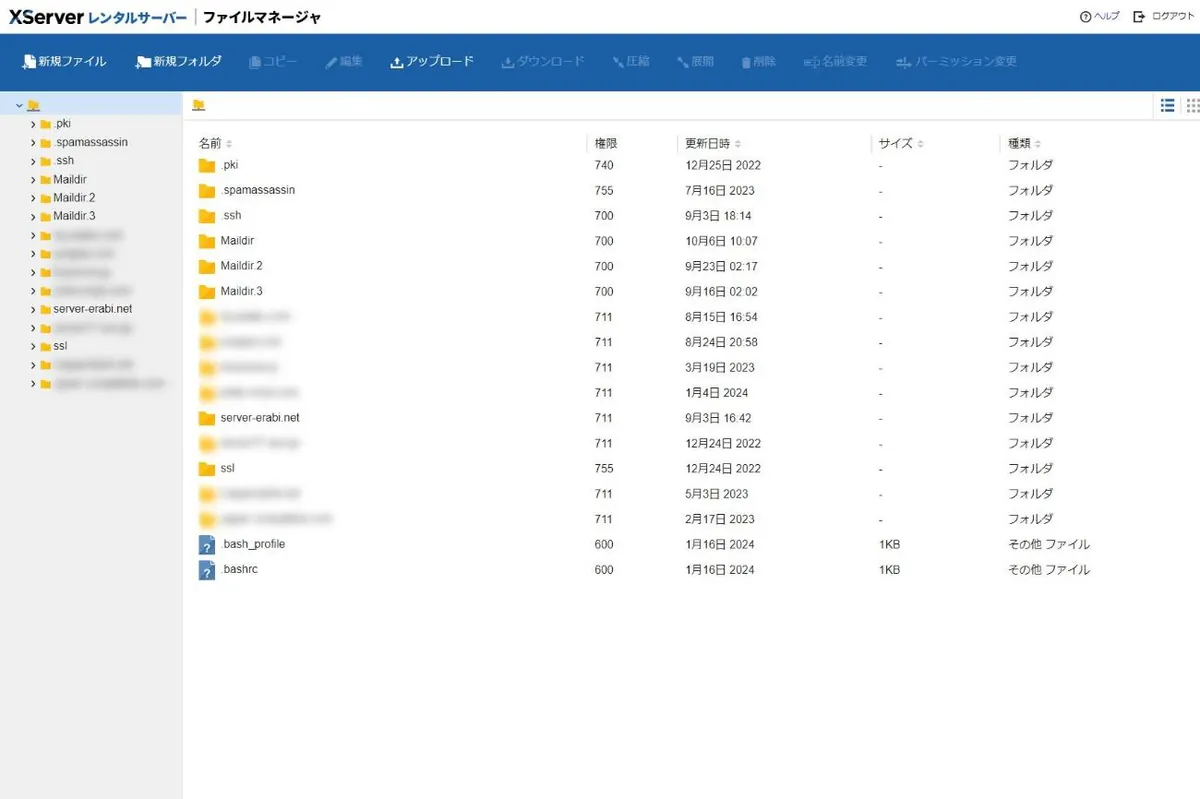Expand .spamassassin in the sidebar tree
1200x799 pixels.
[33, 143]
